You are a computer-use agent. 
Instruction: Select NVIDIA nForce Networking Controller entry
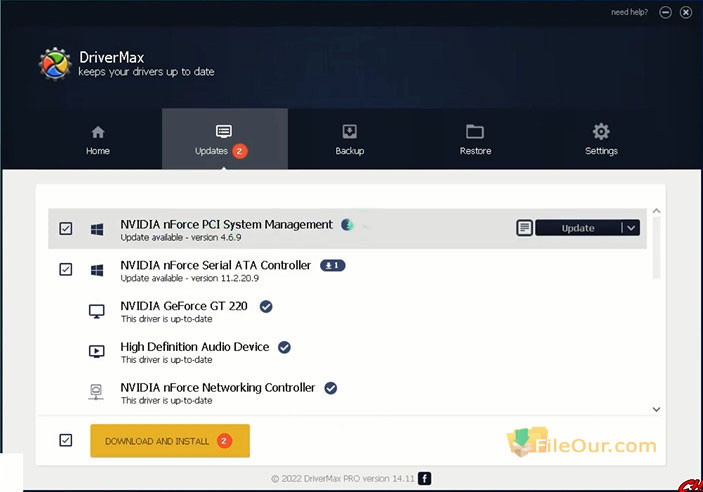347,392
